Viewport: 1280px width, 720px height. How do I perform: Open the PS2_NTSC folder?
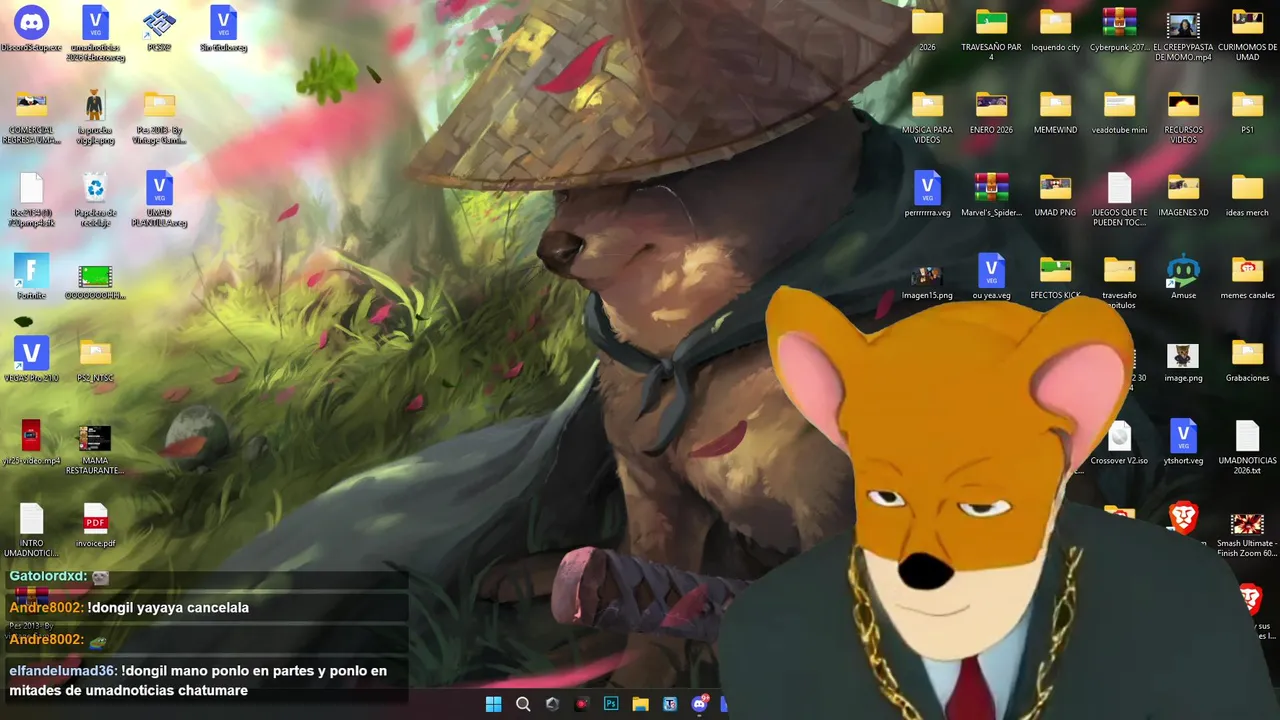[95, 354]
